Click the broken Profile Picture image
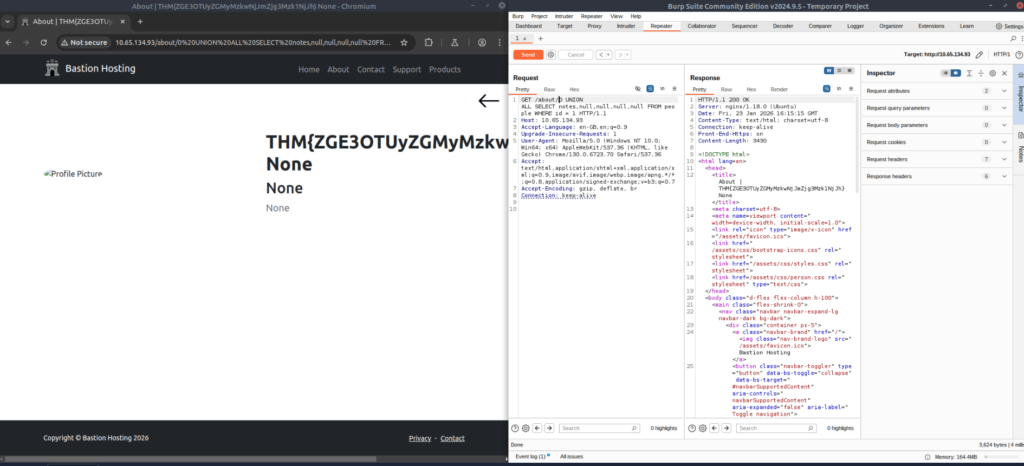 coord(72,174)
